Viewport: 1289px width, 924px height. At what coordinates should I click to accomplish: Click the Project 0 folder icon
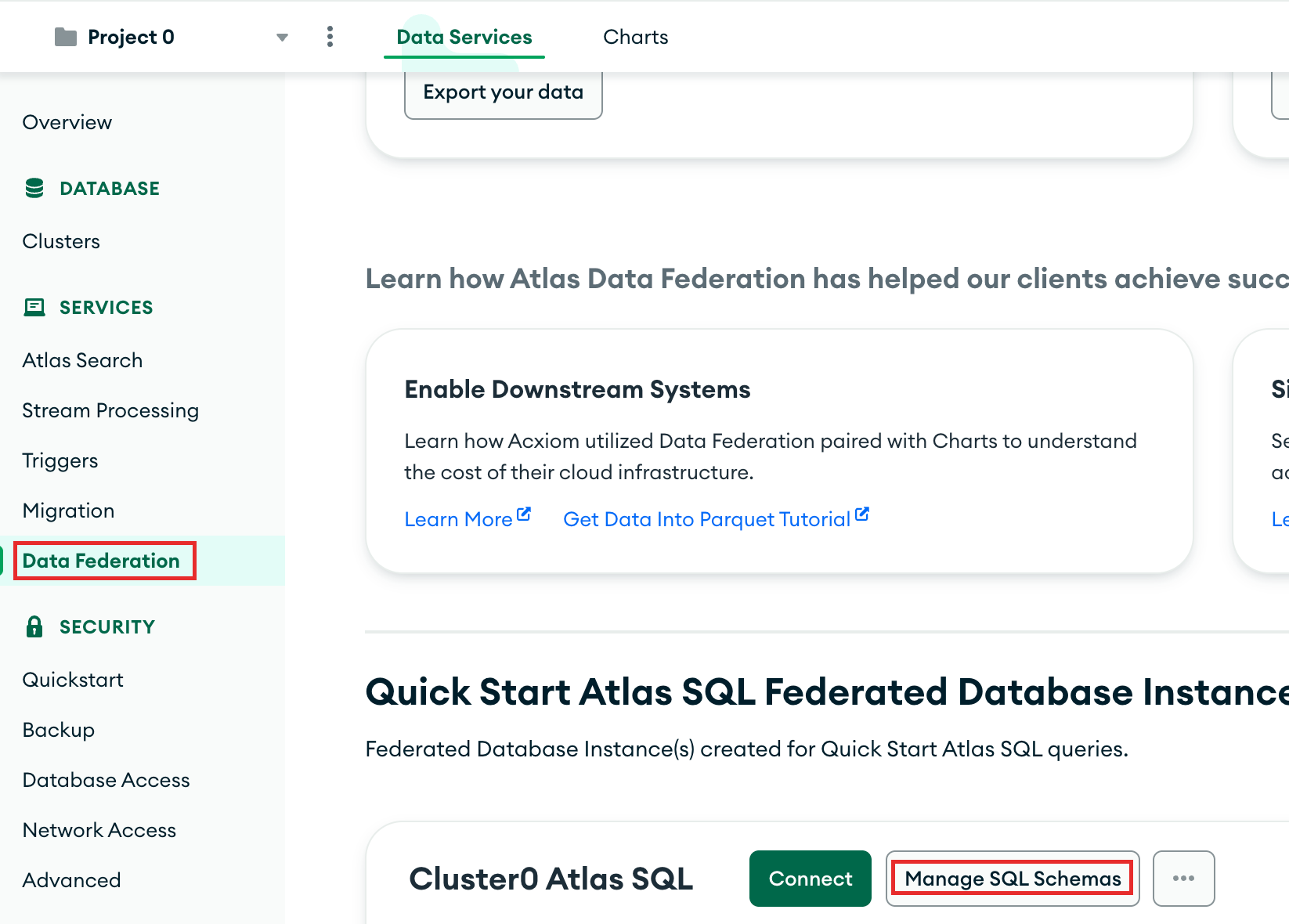[x=66, y=37]
